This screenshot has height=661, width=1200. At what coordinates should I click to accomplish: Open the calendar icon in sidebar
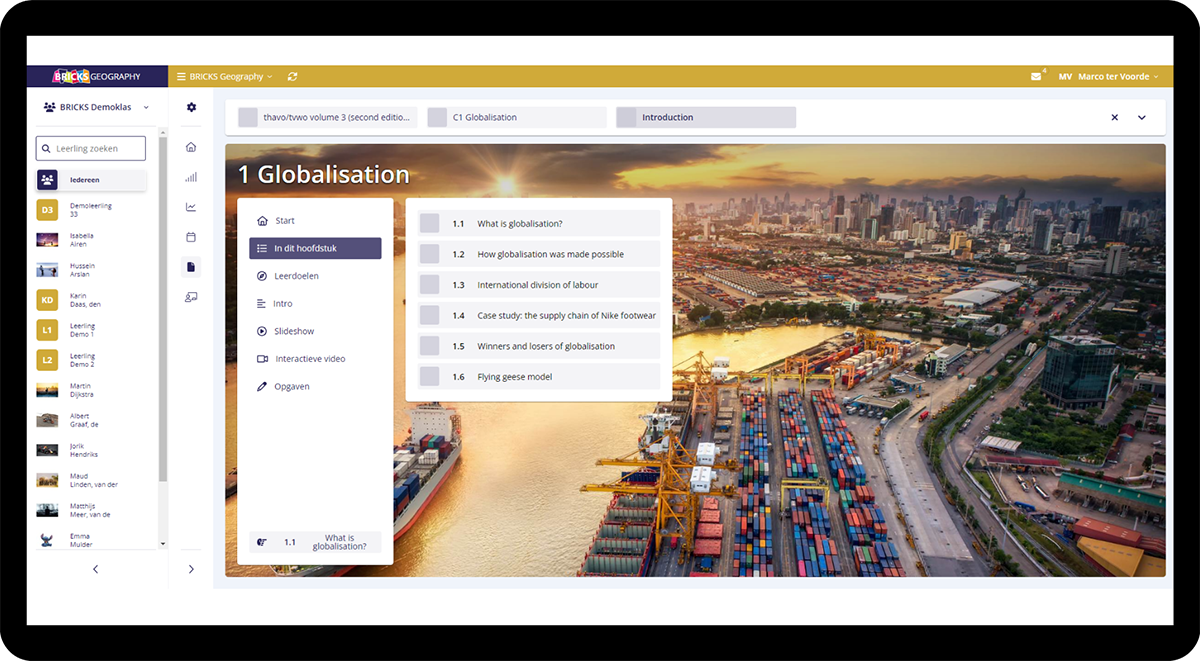(191, 237)
